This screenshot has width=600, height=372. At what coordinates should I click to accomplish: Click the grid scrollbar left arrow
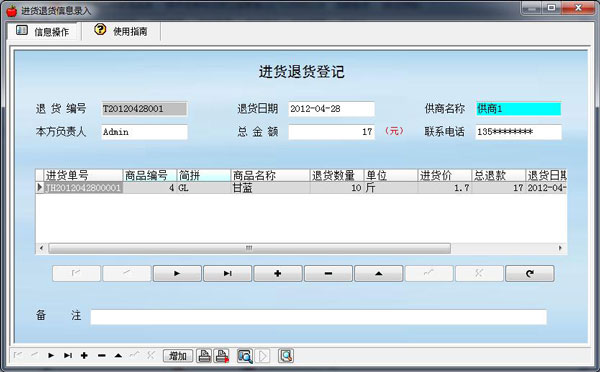(x=41, y=248)
